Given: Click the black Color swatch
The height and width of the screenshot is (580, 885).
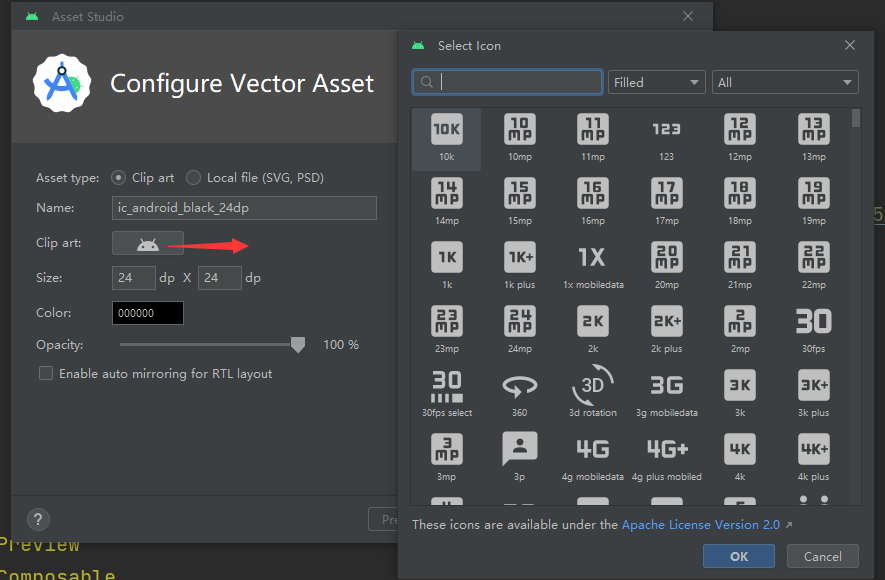Looking at the screenshot, I should point(148,313).
